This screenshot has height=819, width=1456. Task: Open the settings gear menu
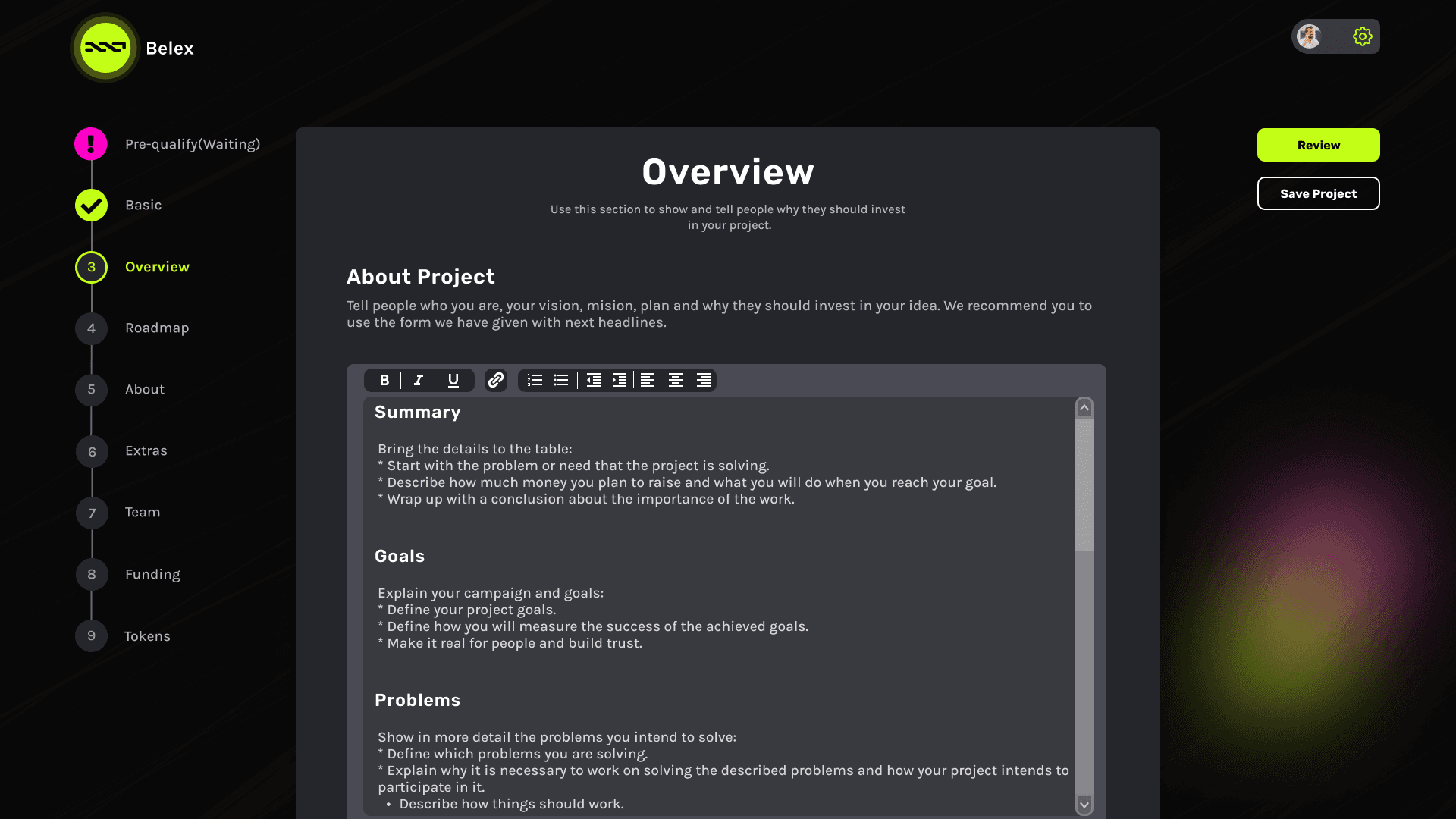(x=1362, y=36)
